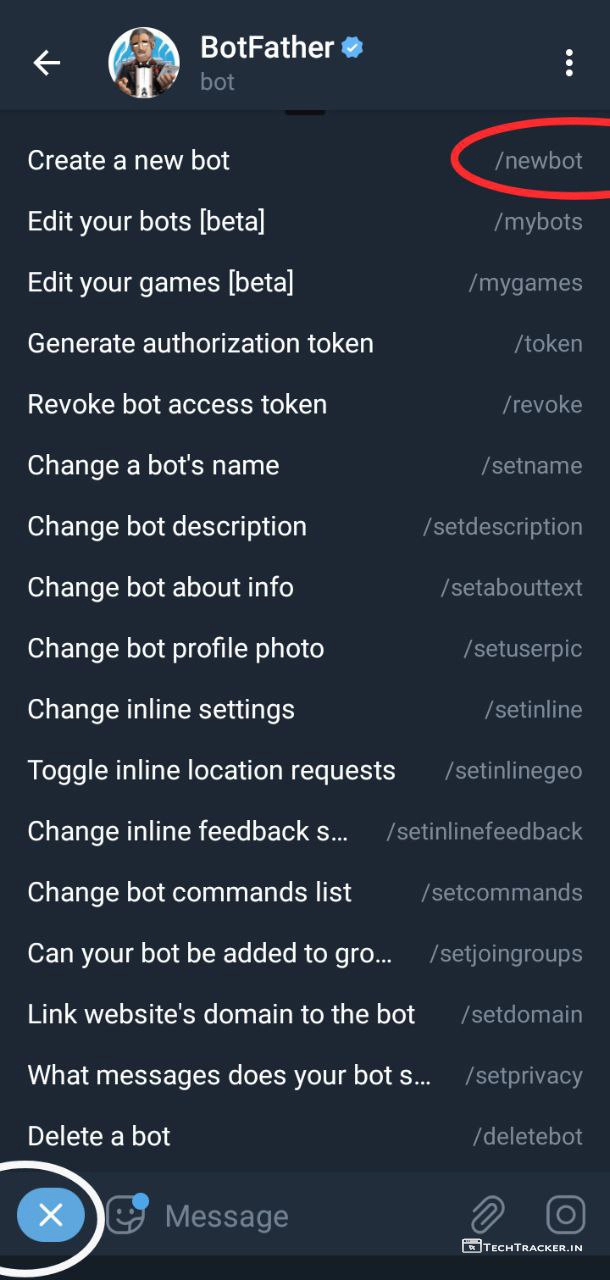Close the bot commands list
610x1280 pixels.
51,1215
